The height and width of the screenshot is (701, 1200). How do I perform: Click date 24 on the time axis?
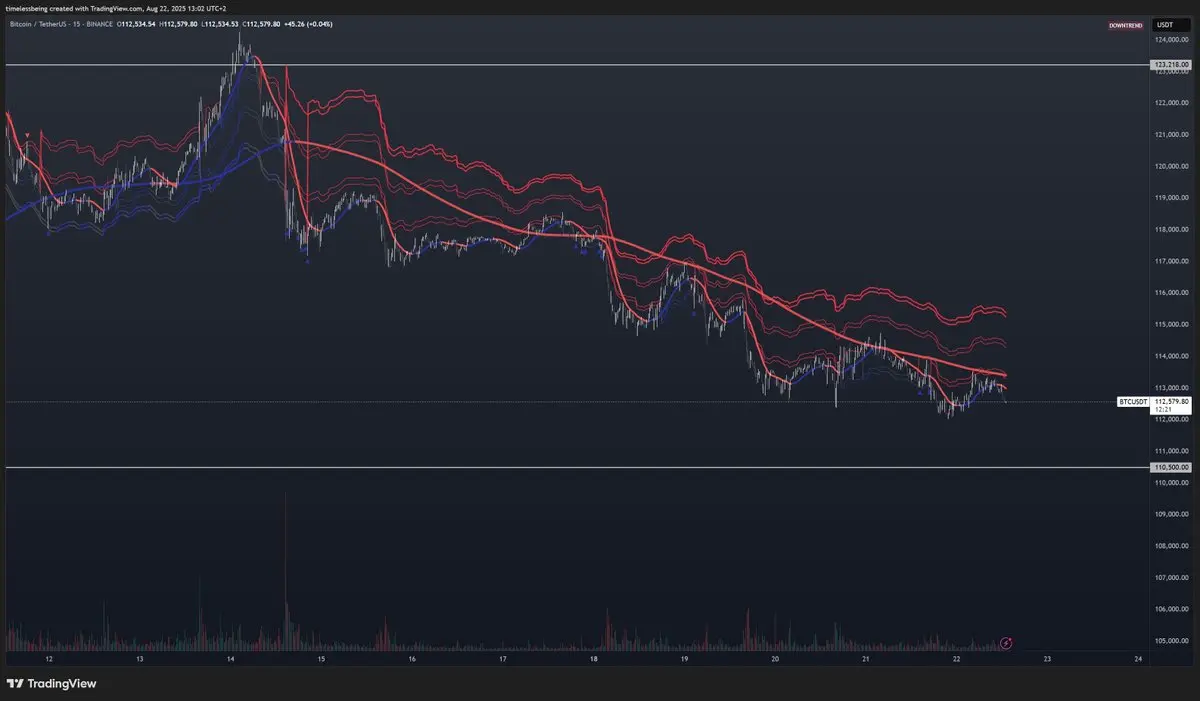(1139, 659)
